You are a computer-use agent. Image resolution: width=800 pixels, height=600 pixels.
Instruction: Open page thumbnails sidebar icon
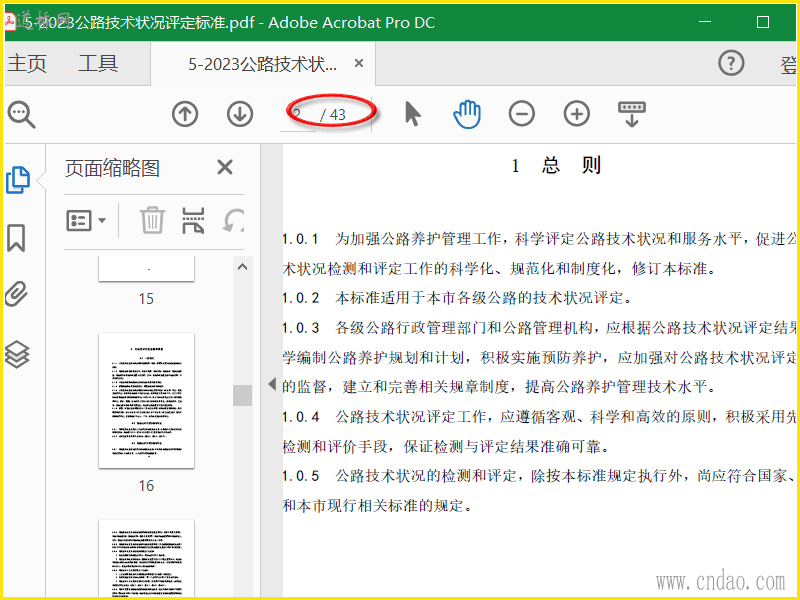click(18, 180)
